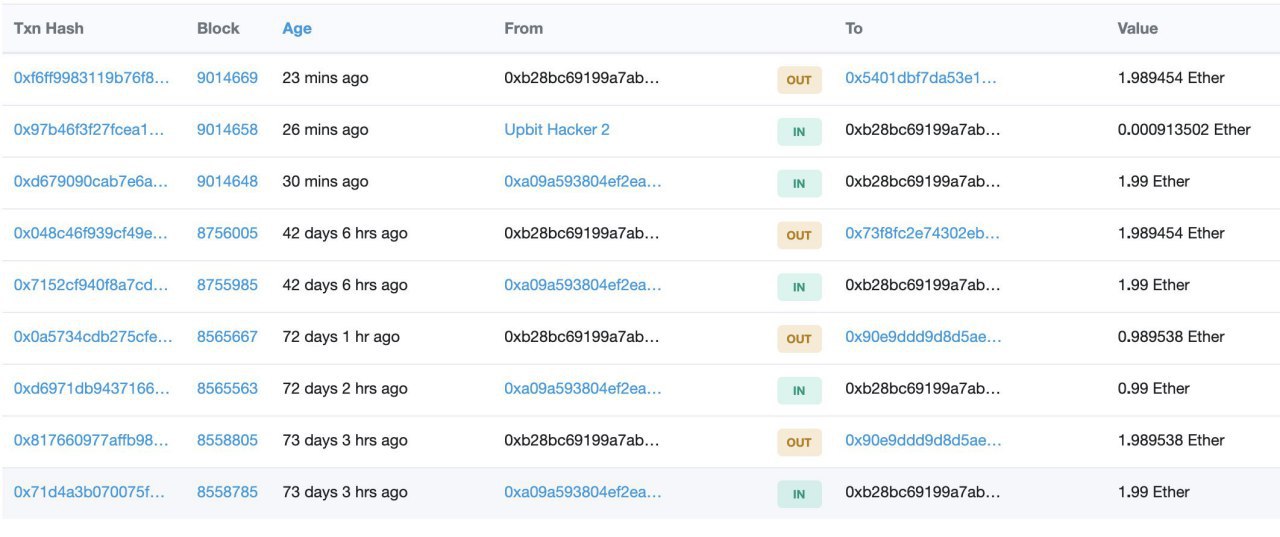Viewport: 1280px width, 537px height.
Task: Click the OUT badge in block 8558805 row
Action: (799, 442)
